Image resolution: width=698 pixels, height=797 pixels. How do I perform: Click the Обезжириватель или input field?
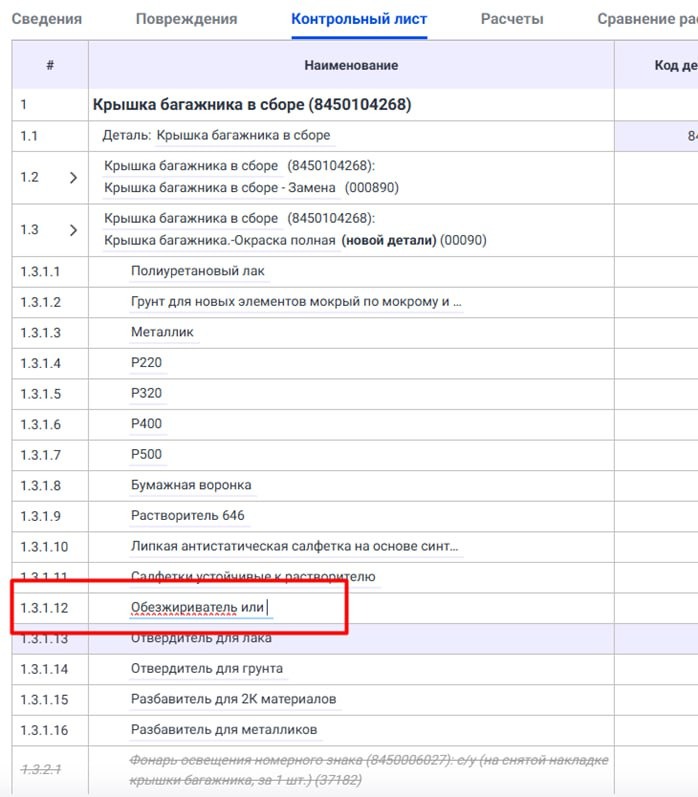[200, 608]
